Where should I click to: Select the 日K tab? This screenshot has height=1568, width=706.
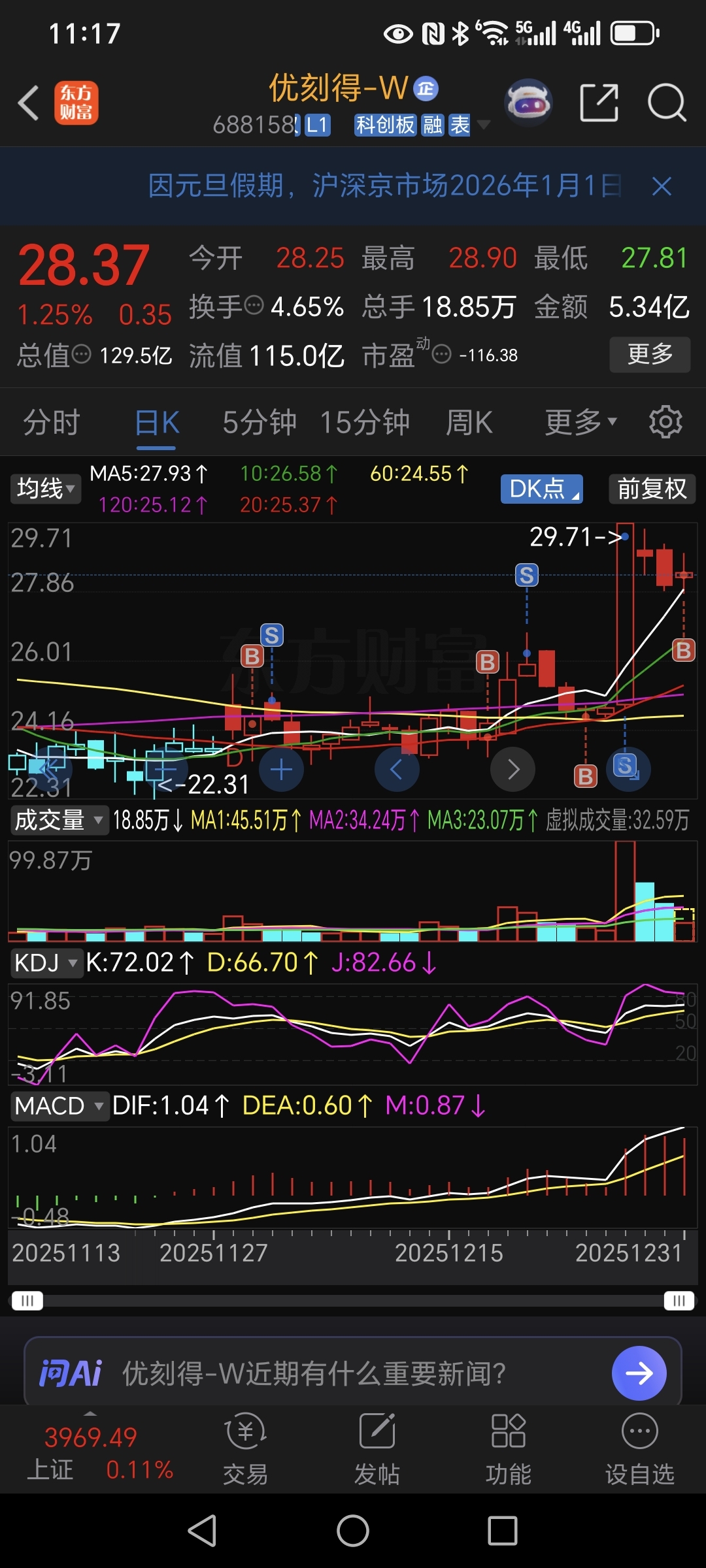pos(157,422)
